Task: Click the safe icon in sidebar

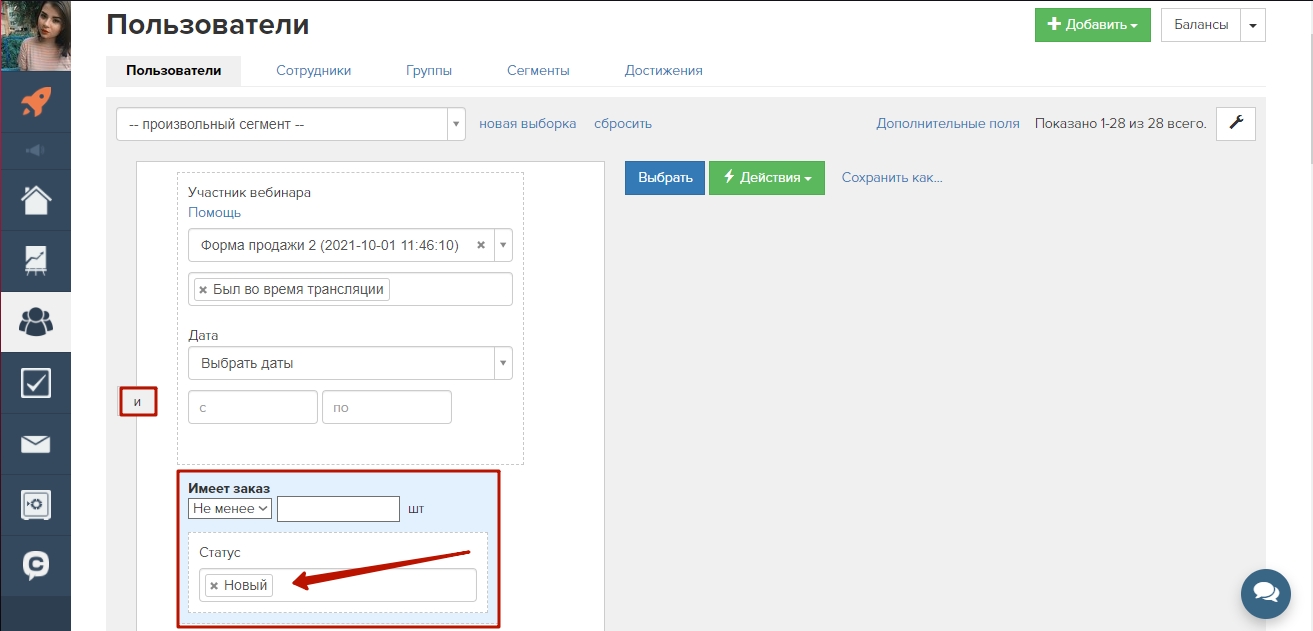Action: [x=36, y=505]
